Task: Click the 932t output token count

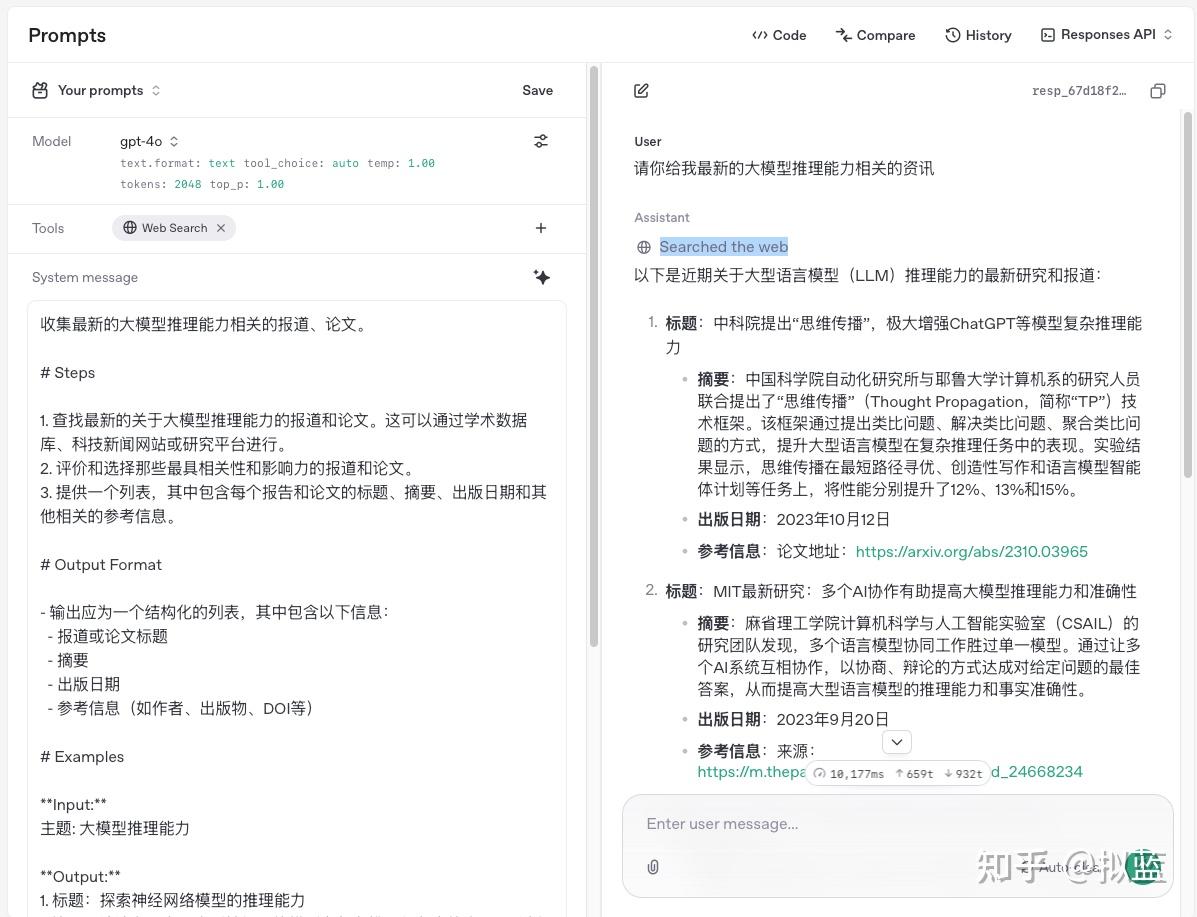Action: pyautogui.click(x=963, y=773)
